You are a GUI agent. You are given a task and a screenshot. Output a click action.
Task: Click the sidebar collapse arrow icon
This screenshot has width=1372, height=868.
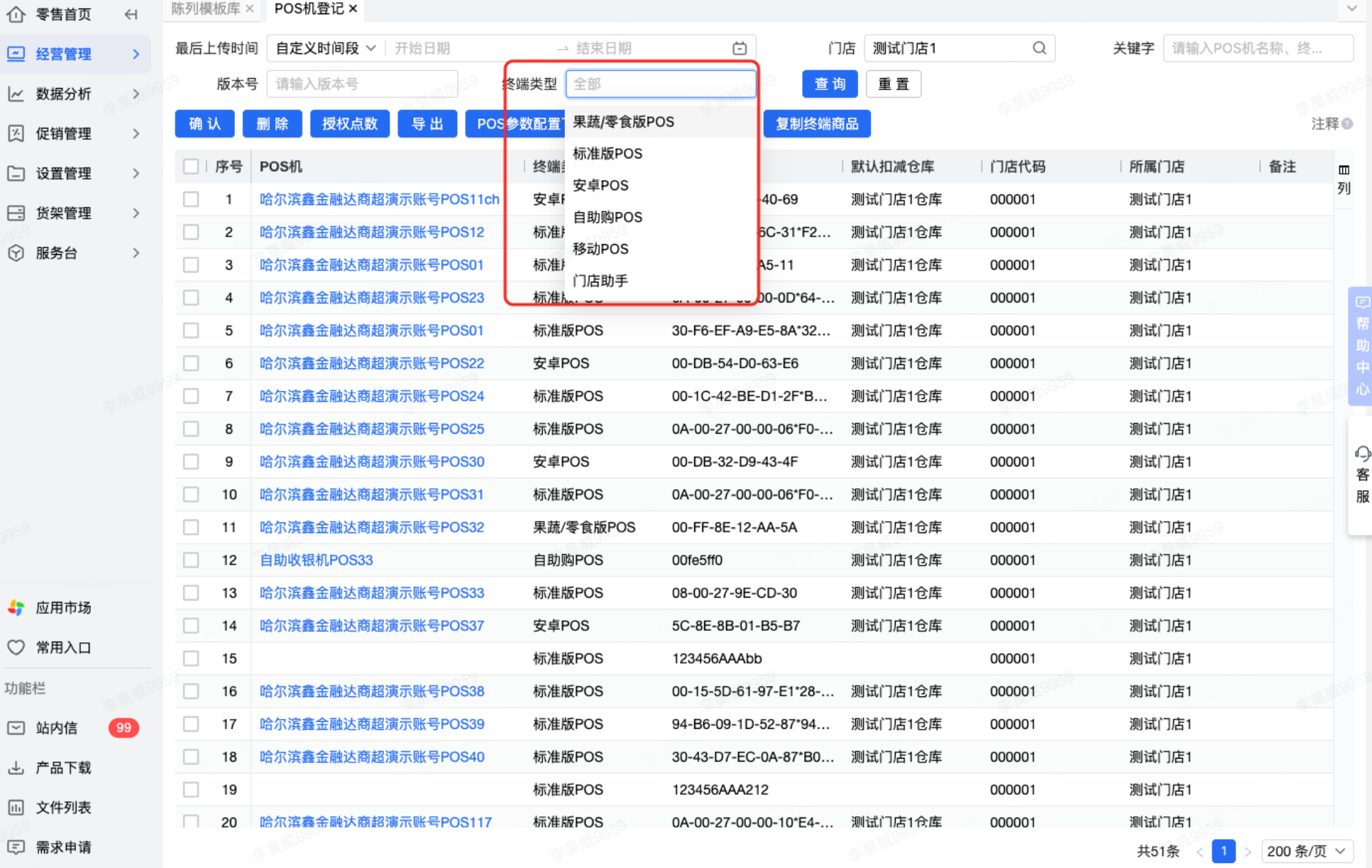[x=131, y=14]
